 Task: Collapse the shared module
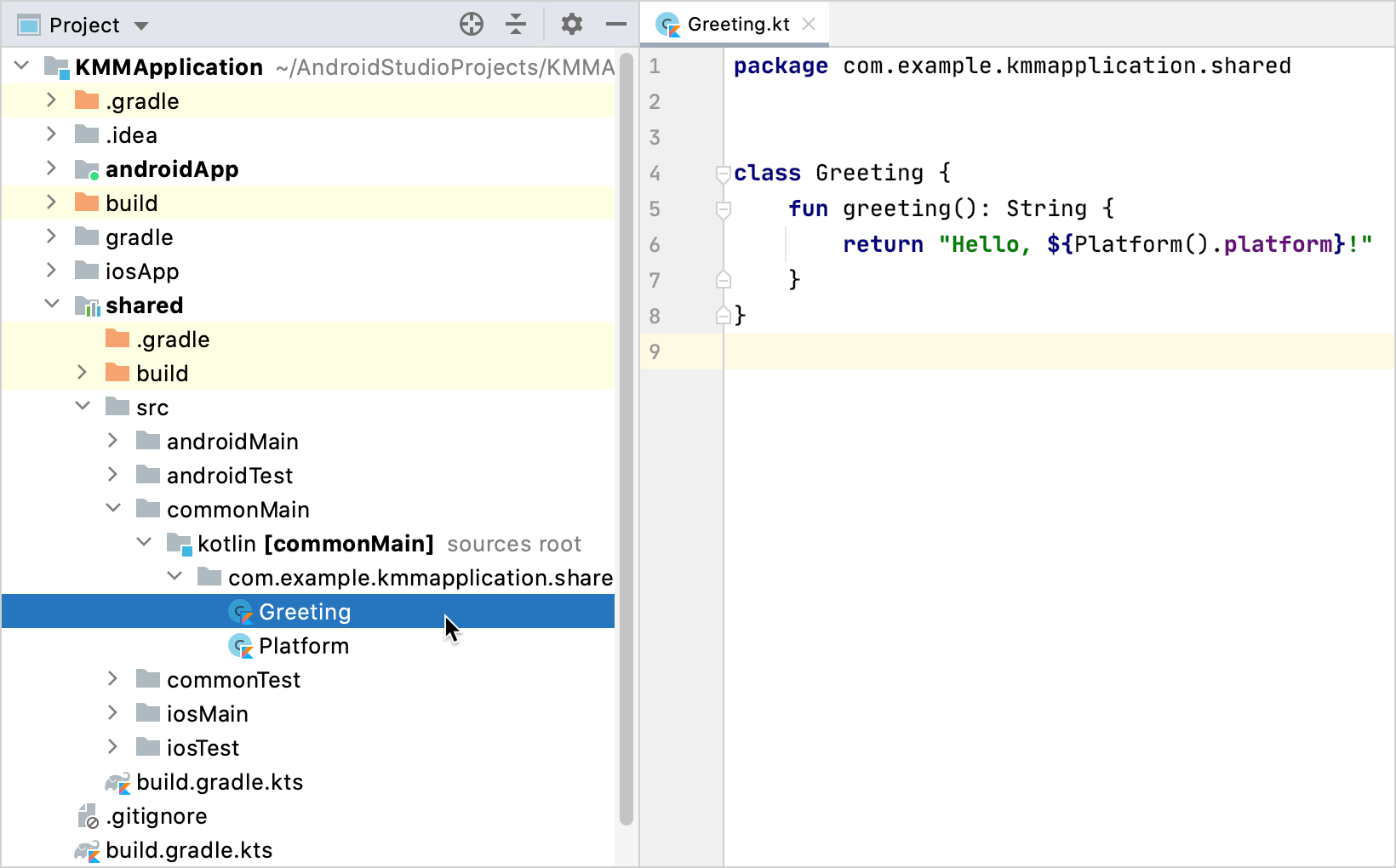click(x=52, y=304)
